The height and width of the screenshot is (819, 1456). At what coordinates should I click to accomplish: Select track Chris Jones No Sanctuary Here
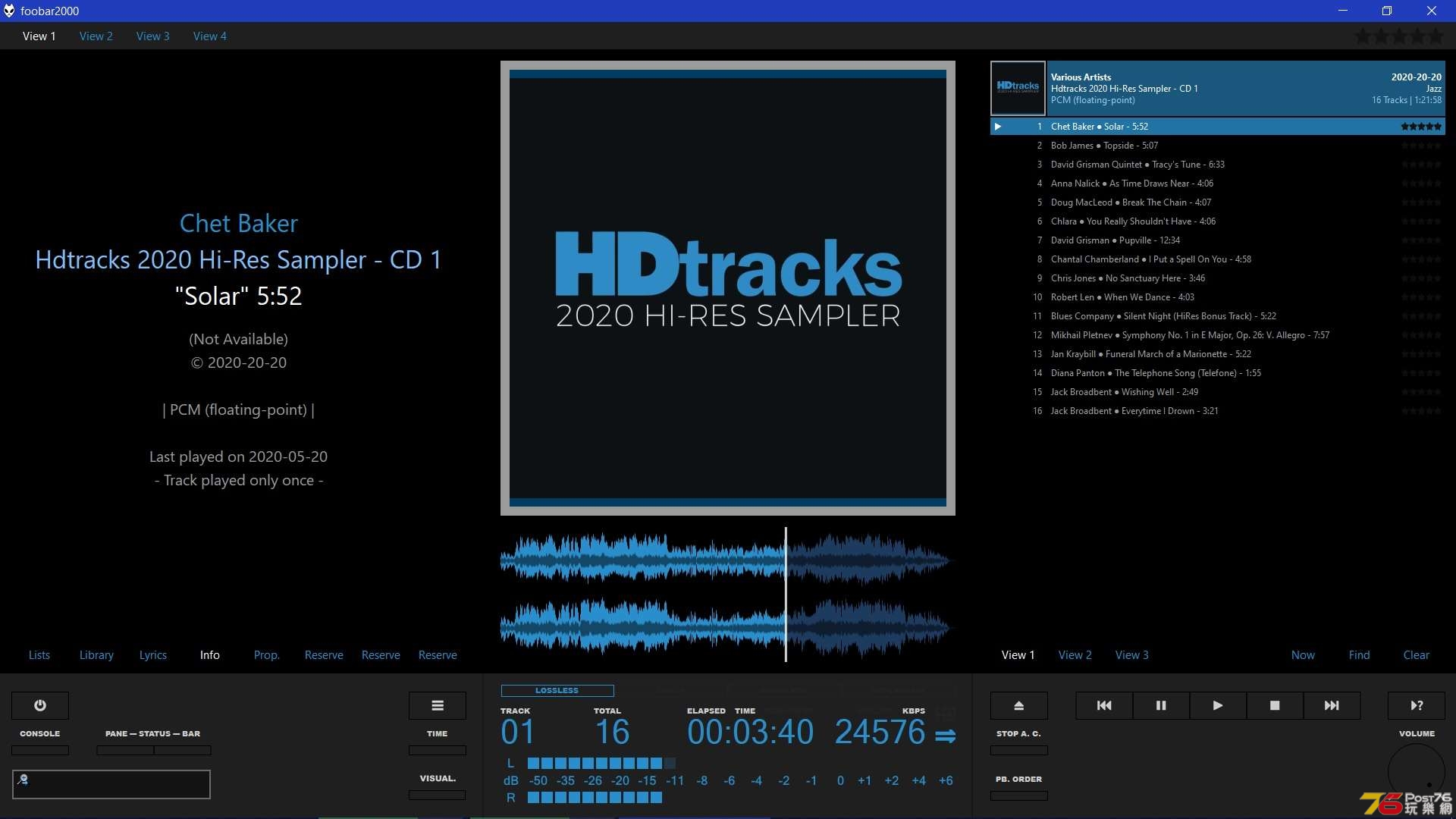tap(1218, 278)
